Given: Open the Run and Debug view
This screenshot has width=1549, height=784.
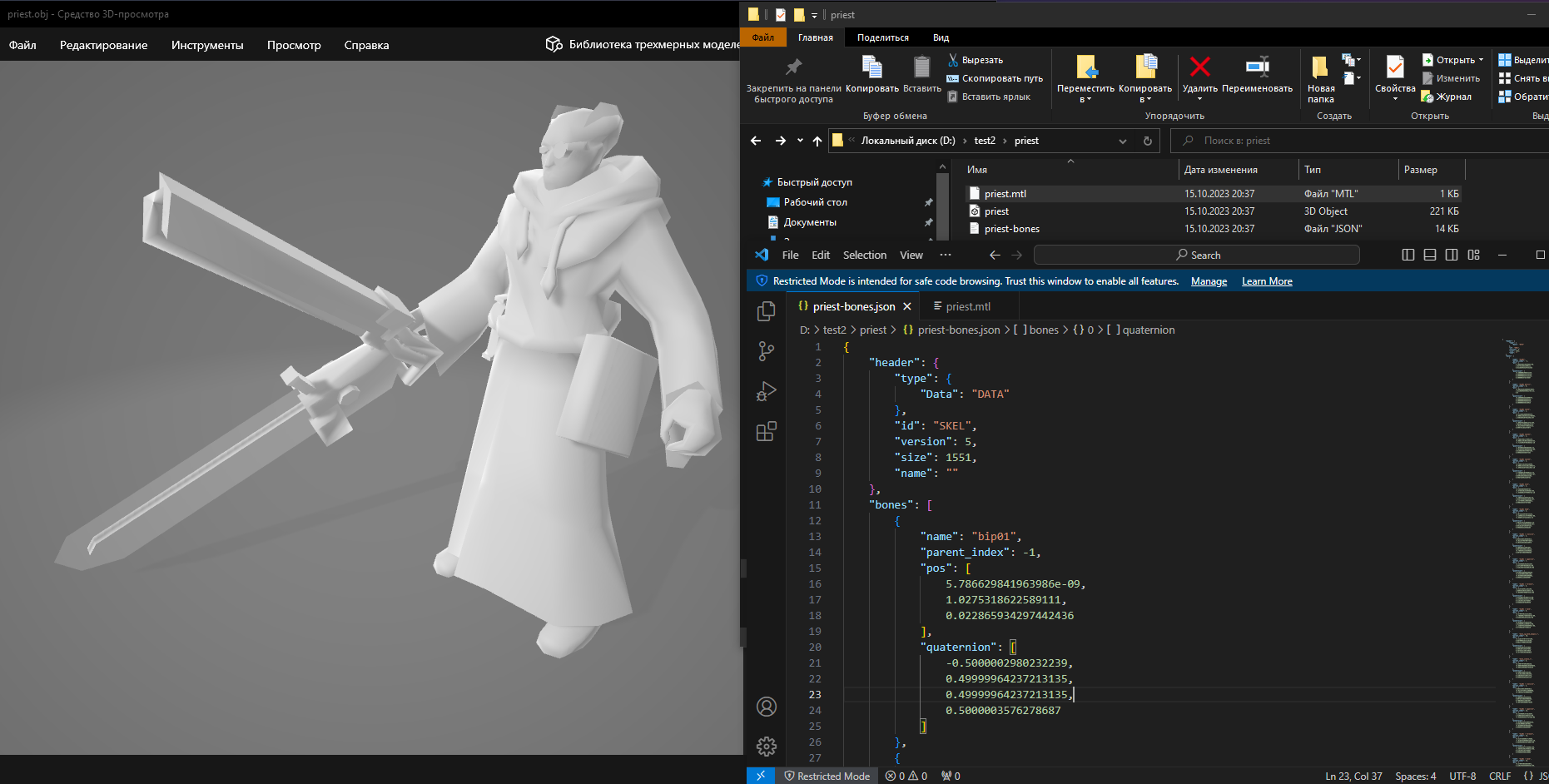Looking at the screenshot, I should click(x=766, y=391).
